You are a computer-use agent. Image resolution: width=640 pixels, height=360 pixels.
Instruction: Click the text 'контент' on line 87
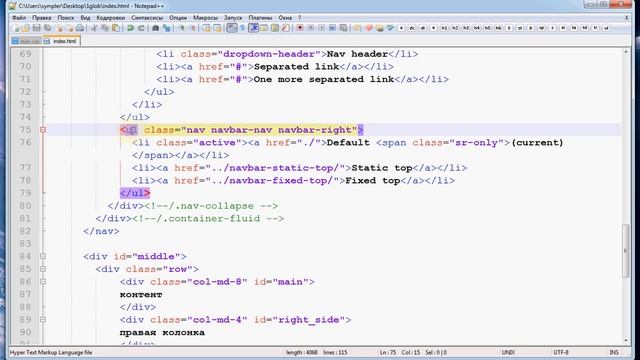coord(141,295)
